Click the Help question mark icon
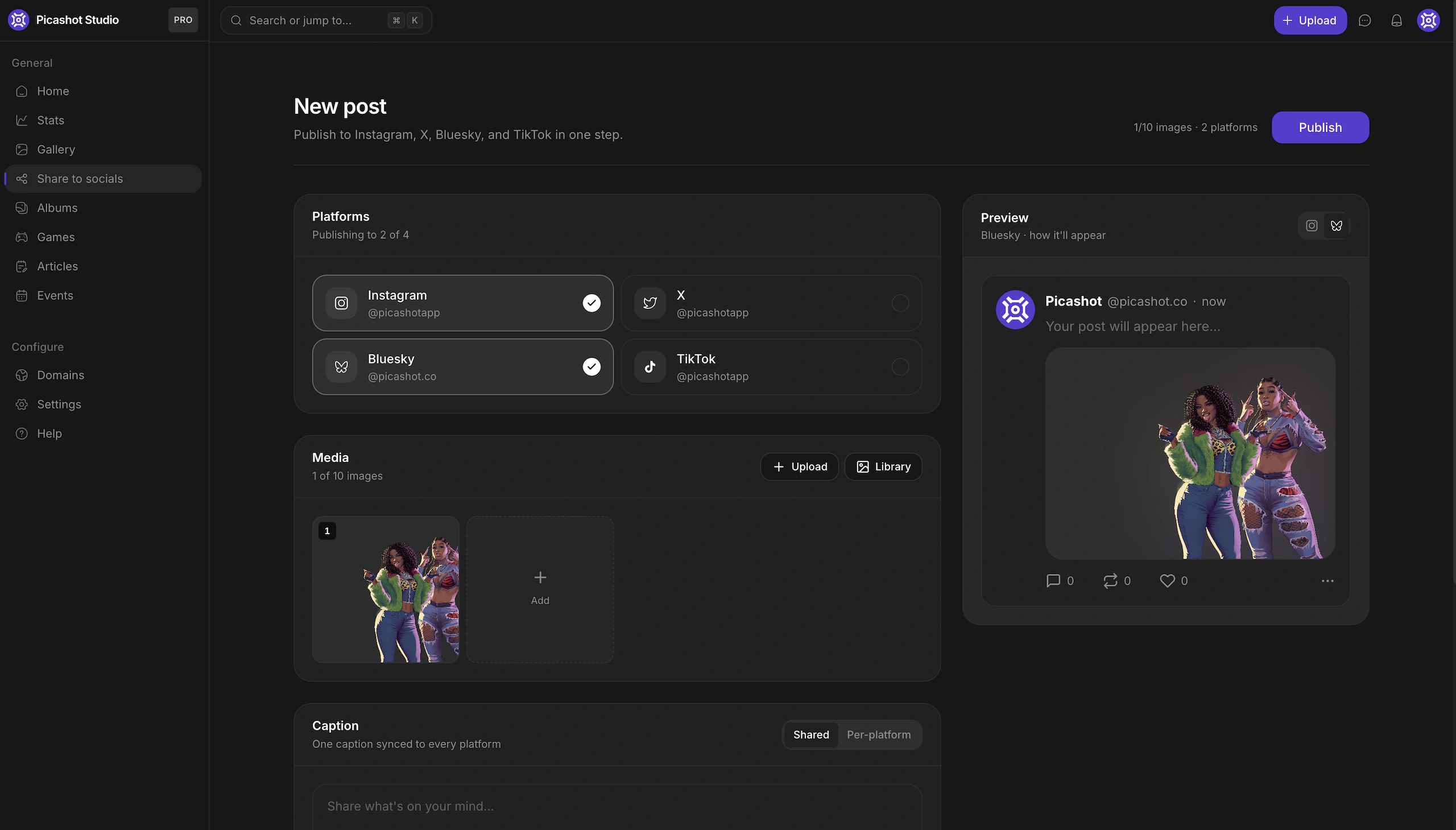The width and height of the screenshot is (1456, 830). click(x=22, y=433)
